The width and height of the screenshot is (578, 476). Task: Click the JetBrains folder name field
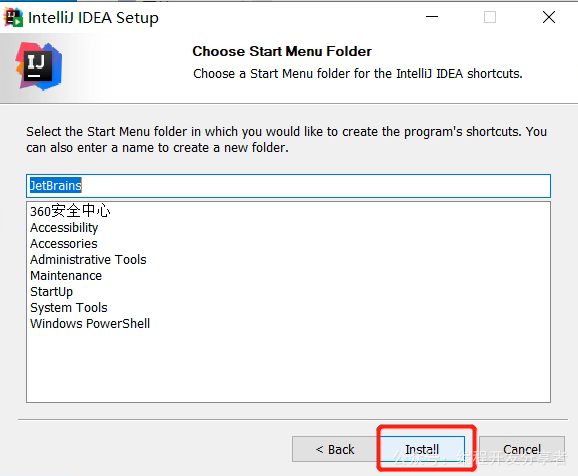coord(288,186)
